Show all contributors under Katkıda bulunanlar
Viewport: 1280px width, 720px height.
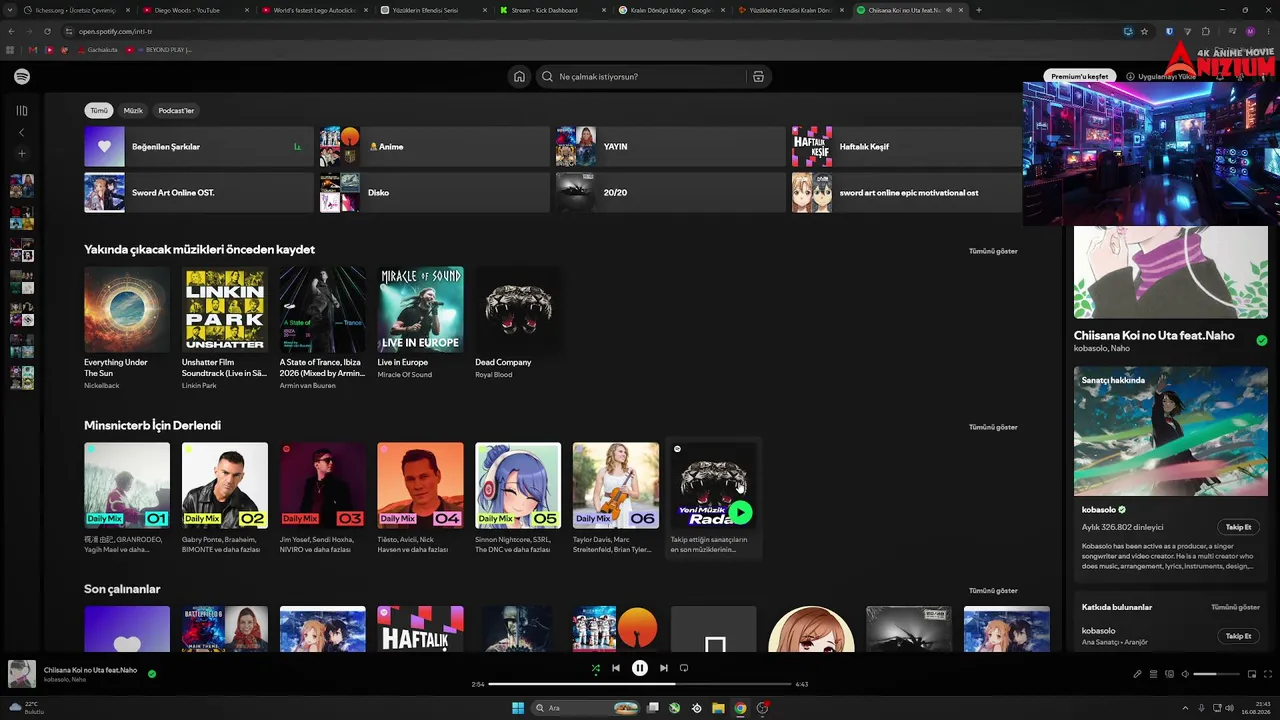[x=1235, y=607]
